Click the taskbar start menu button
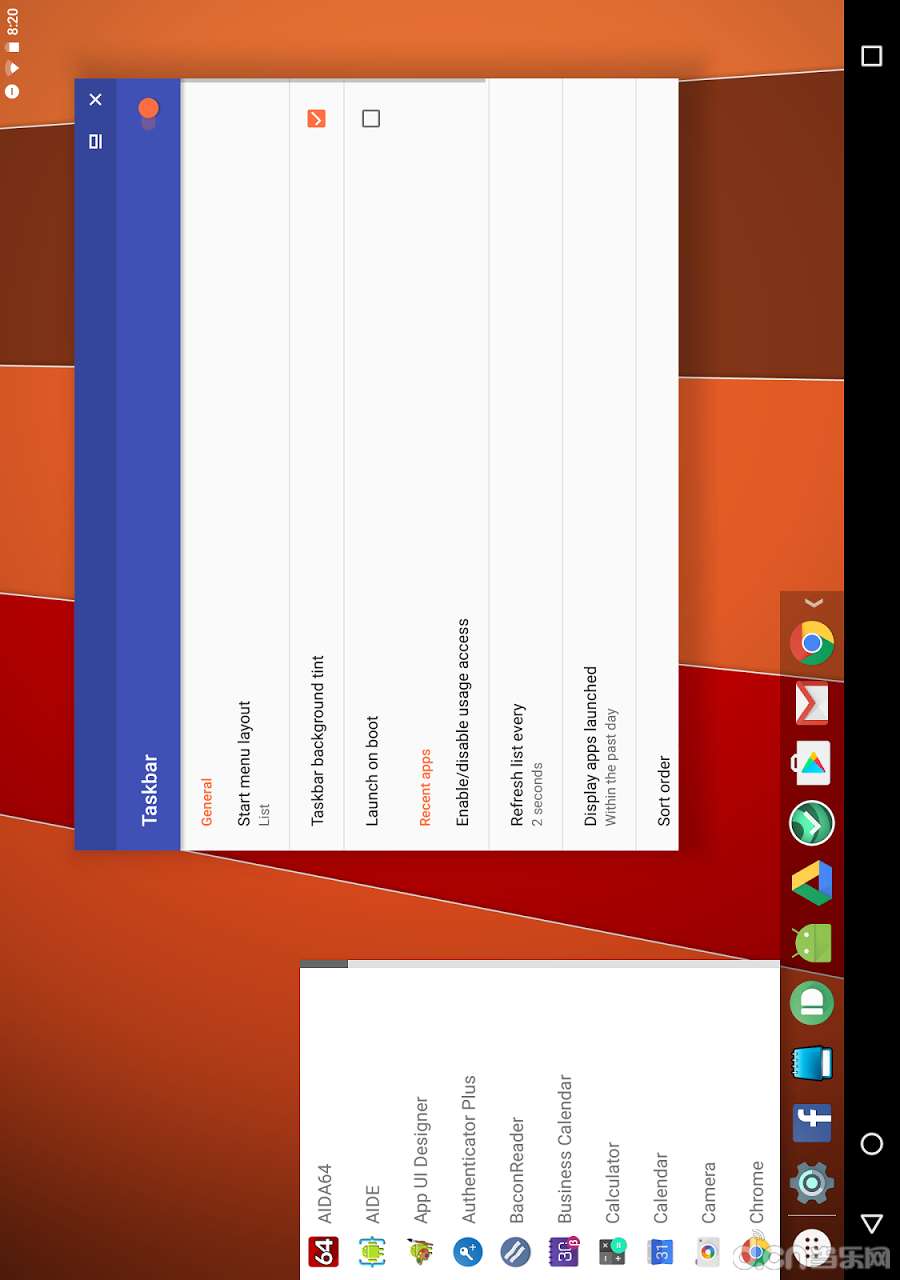The width and height of the screenshot is (900, 1280). point(812,1247)
